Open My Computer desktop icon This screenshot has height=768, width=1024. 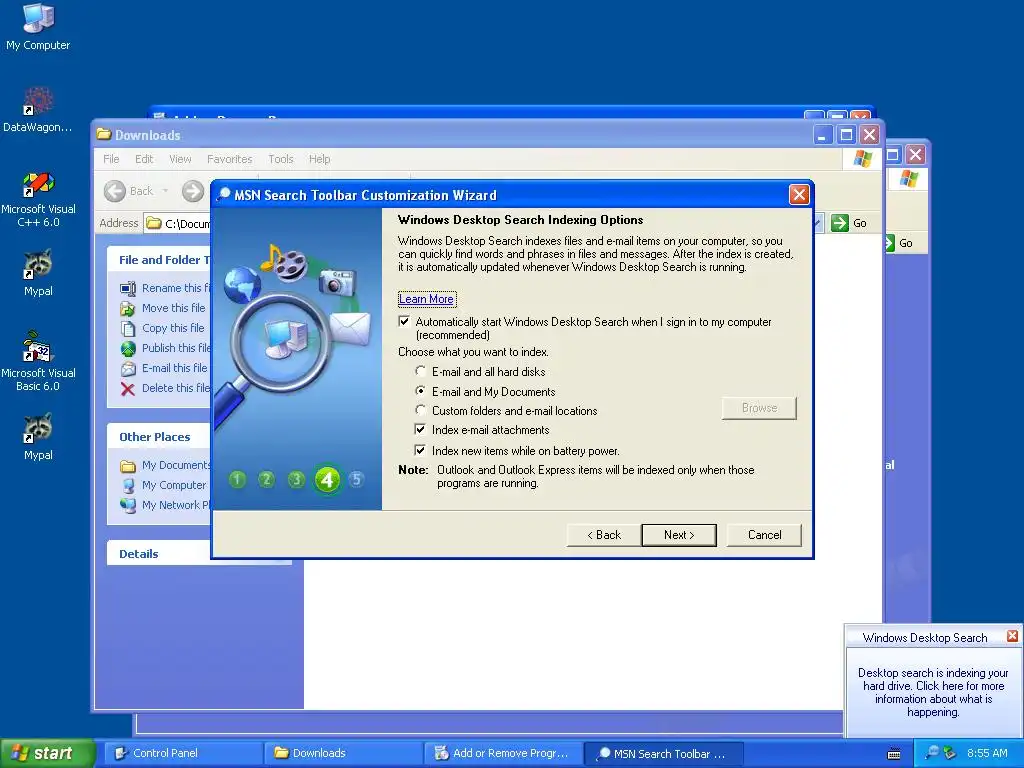(38, 27)
